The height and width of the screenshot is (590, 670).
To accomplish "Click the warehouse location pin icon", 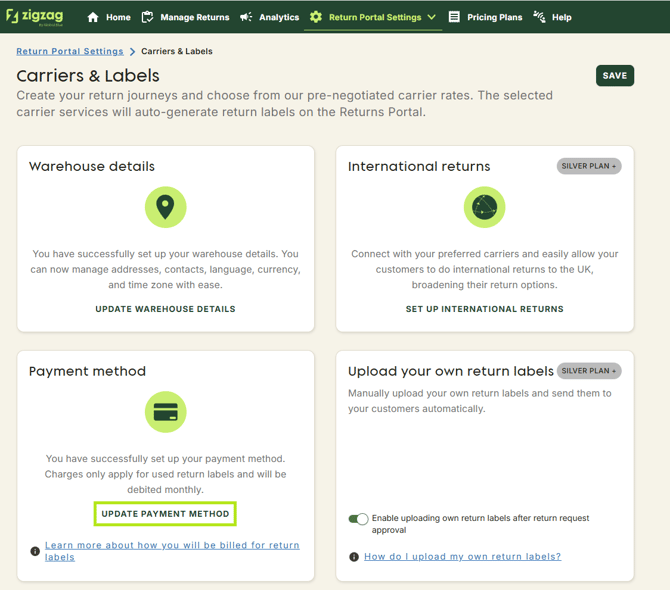I will pyautogui.click(x=165, y=207).
